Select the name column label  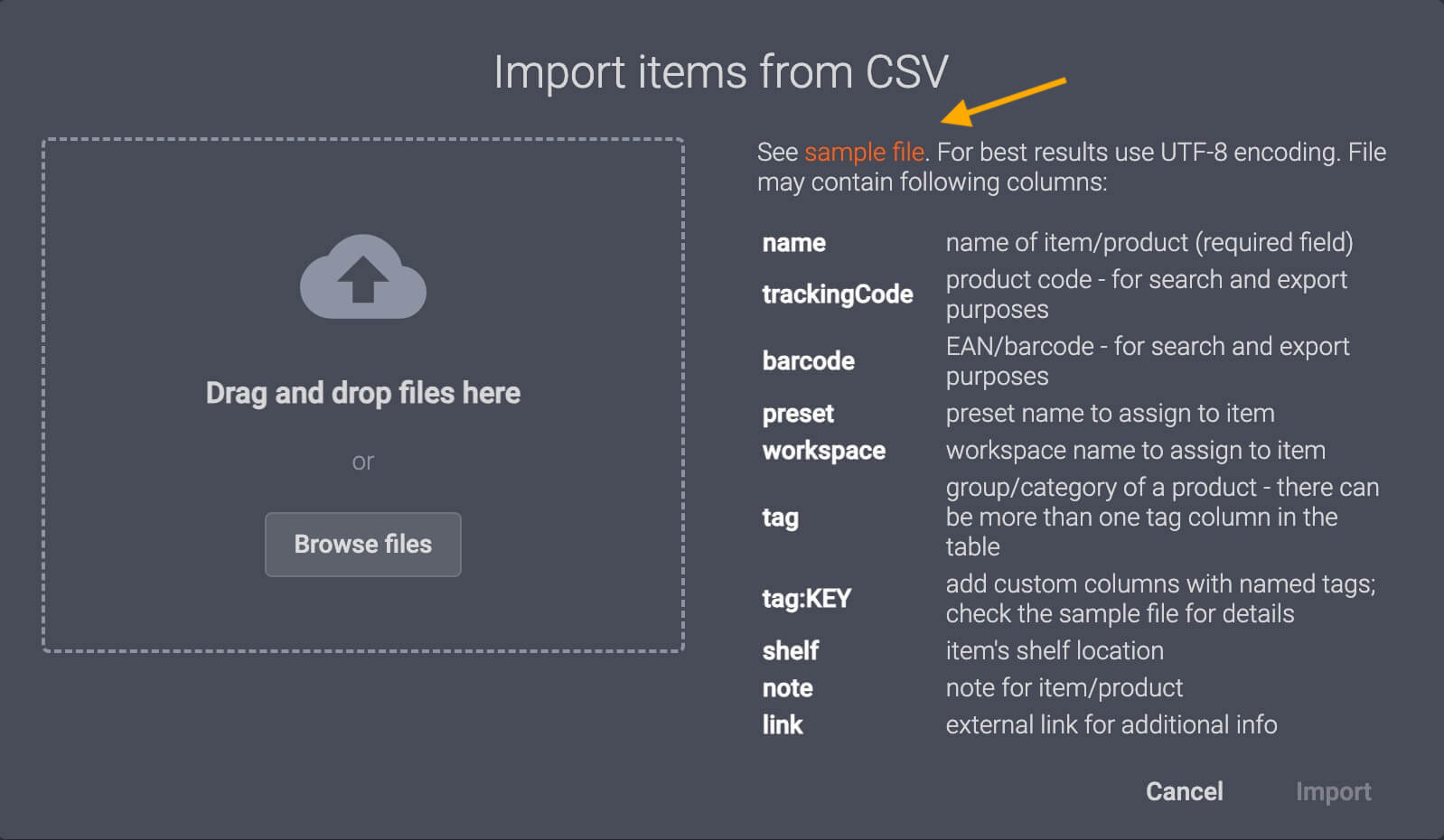(x=792, y=242)
